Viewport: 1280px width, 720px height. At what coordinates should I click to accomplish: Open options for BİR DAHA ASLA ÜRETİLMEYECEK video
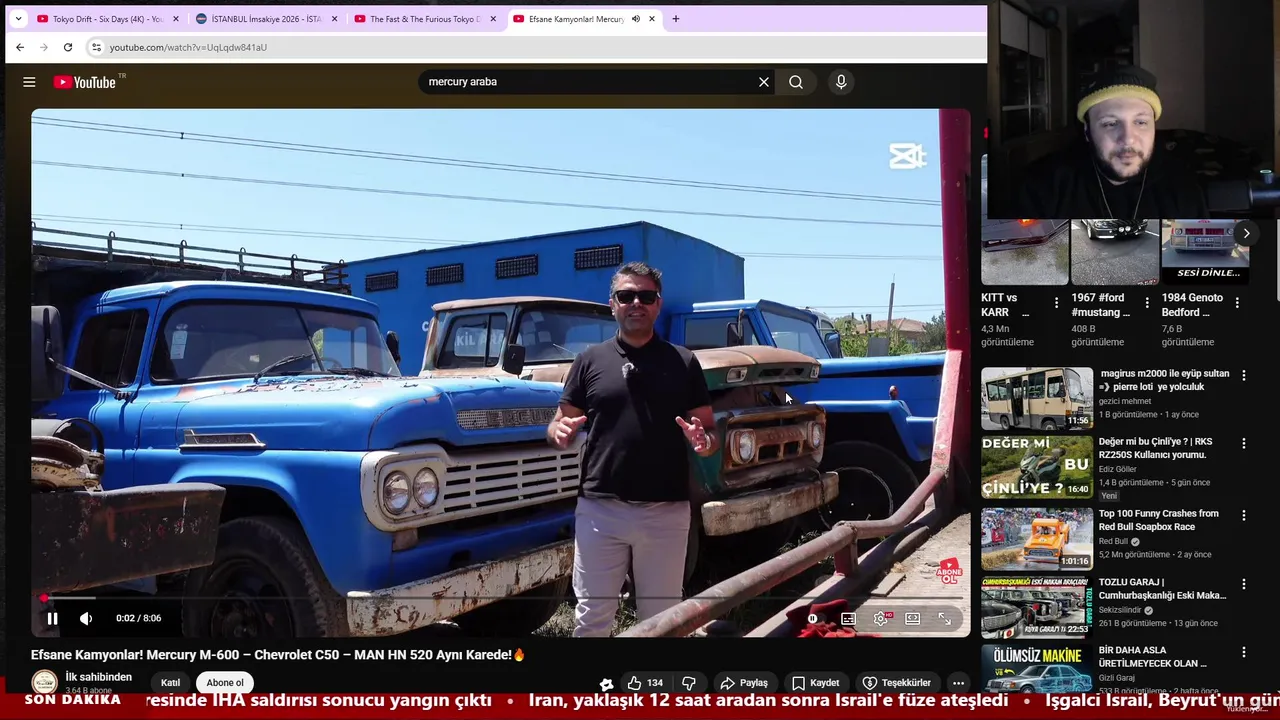coord(1244,652)
